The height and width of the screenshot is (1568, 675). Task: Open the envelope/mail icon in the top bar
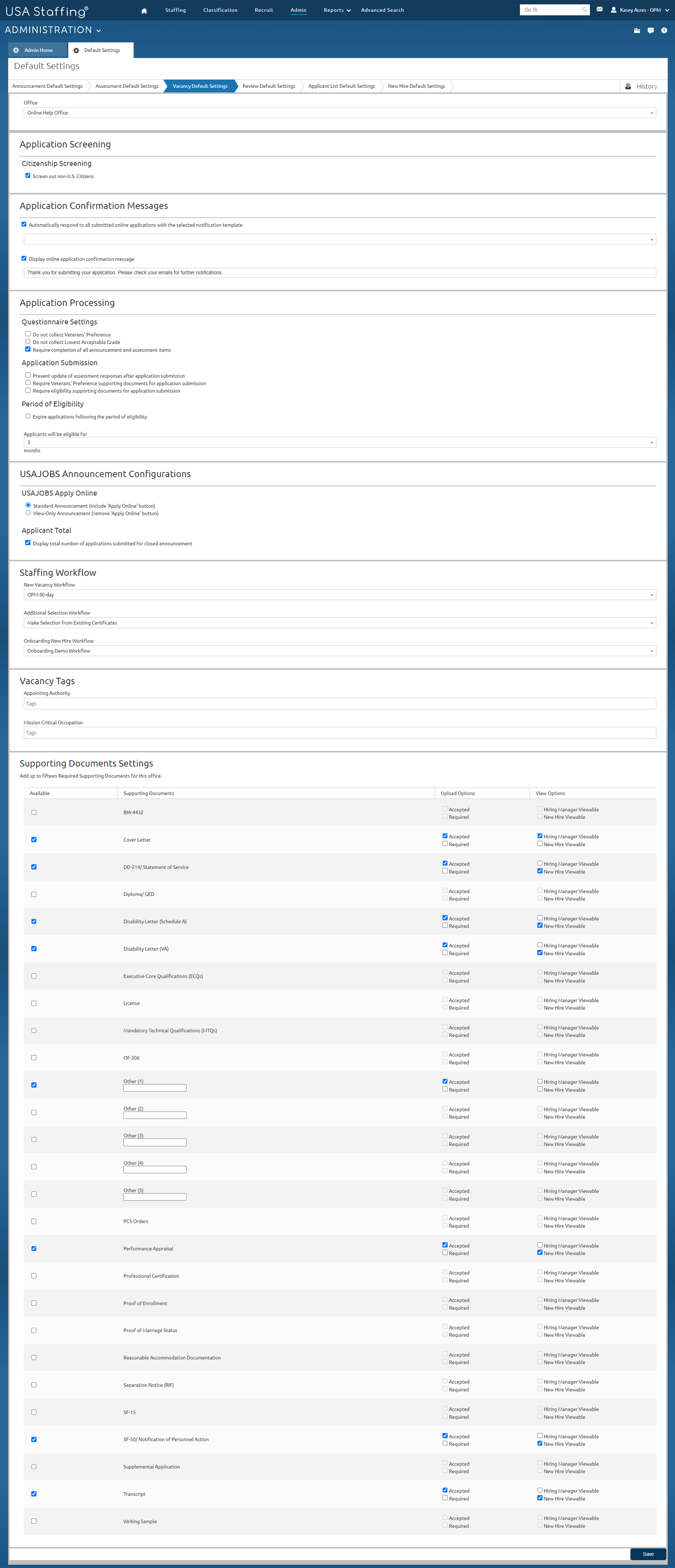599,9
